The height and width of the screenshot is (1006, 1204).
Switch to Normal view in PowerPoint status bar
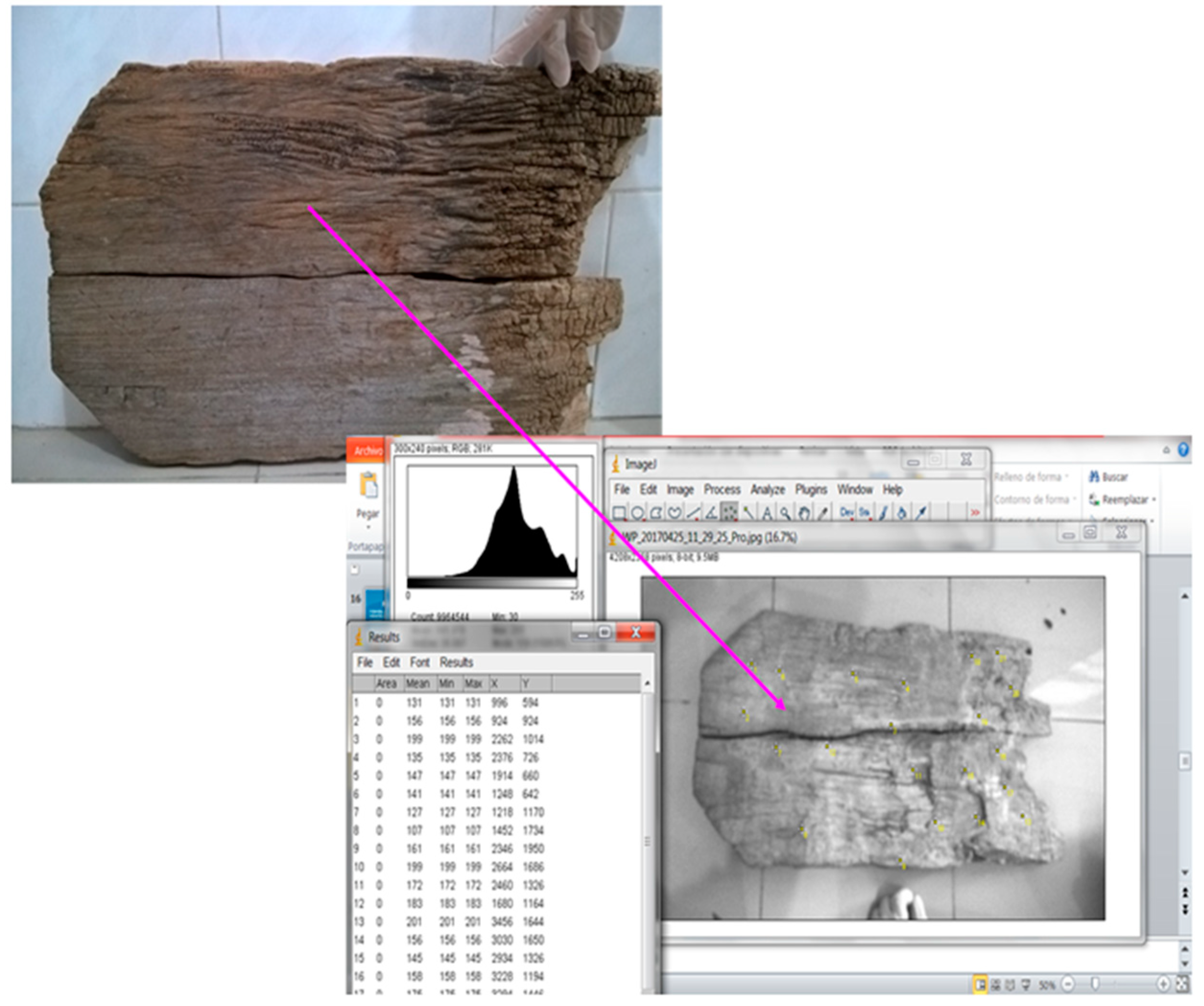coord(980,985)
